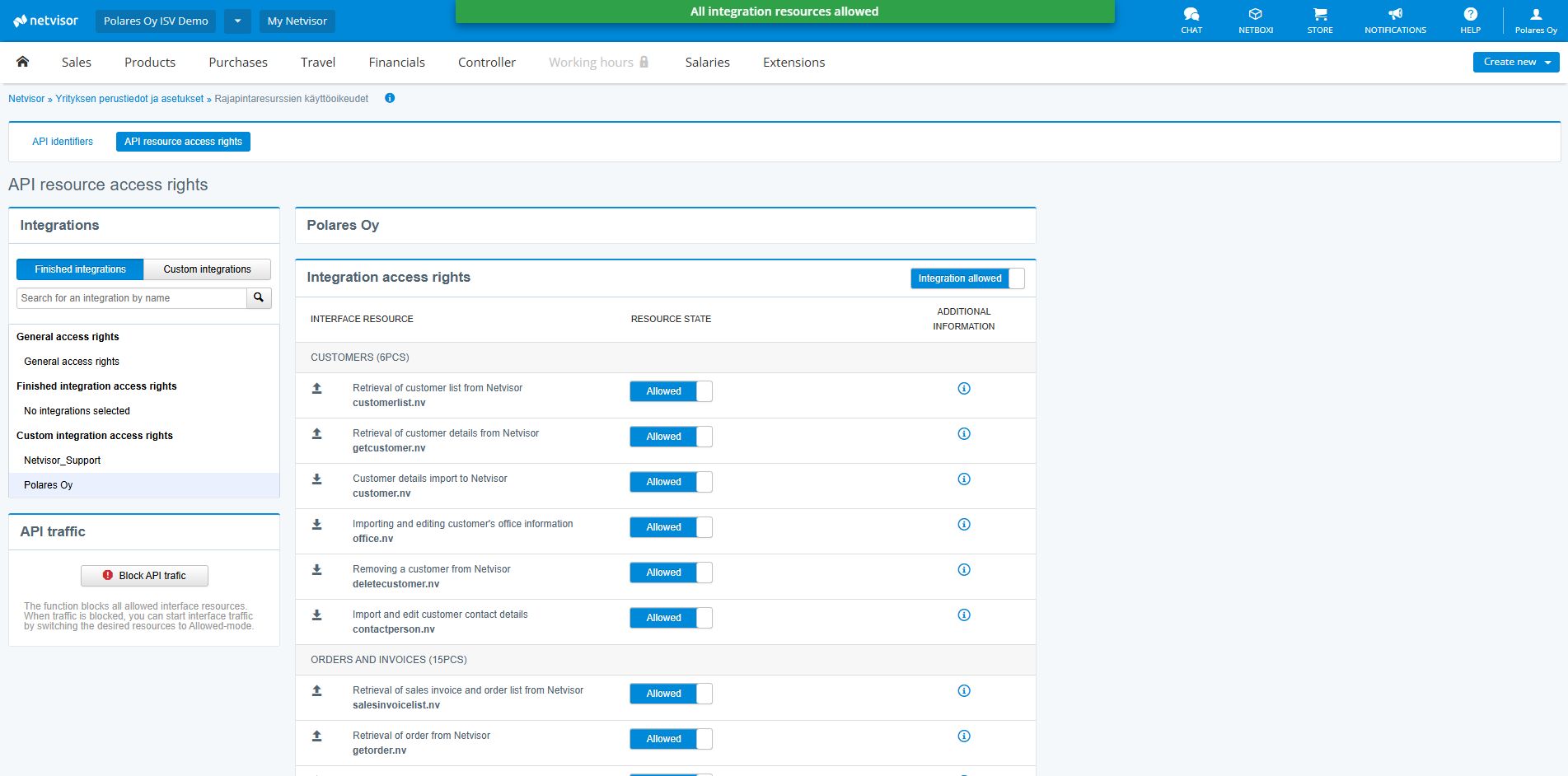
Task: Open the Financials menu
Action: (396, 63)
